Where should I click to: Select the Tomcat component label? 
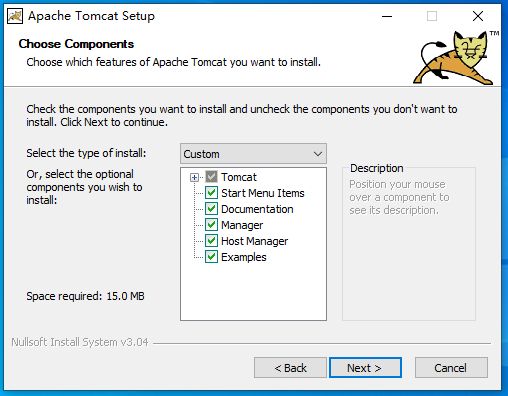239,177
